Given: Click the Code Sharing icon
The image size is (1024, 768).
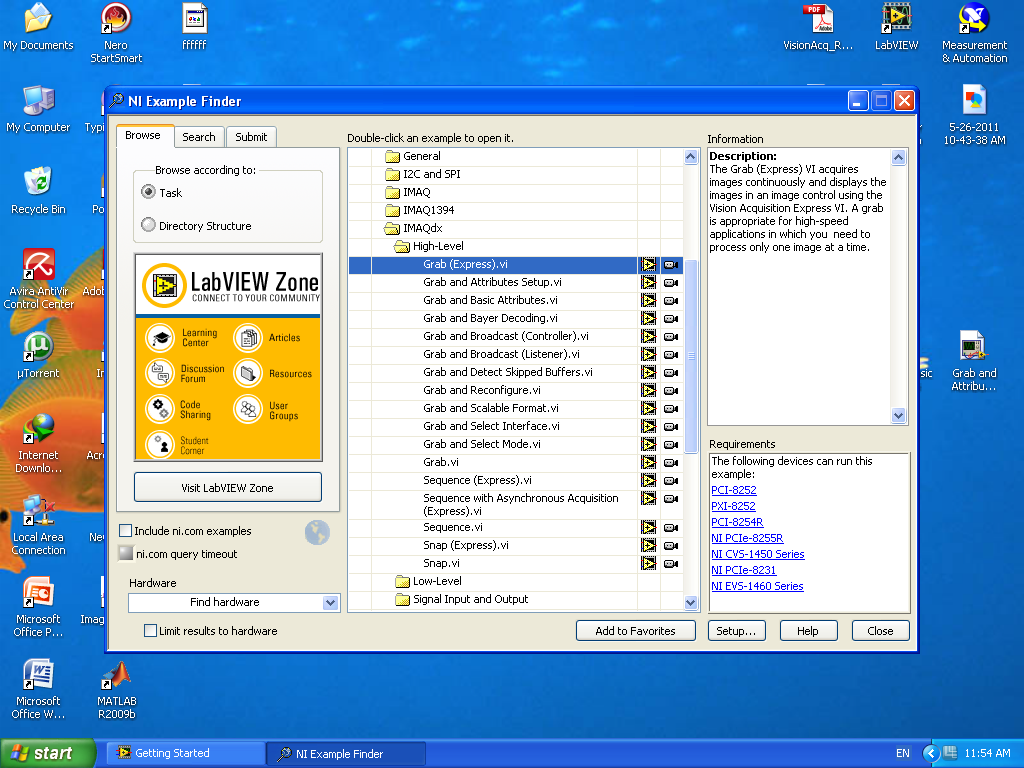Looking at the screenshot, I should 159,408.
